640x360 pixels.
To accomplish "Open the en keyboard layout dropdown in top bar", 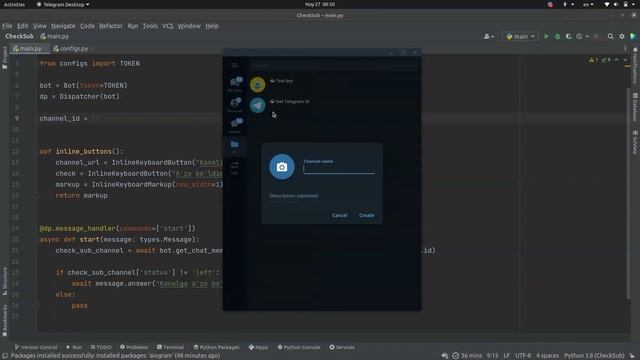I will tap(588, 4).
